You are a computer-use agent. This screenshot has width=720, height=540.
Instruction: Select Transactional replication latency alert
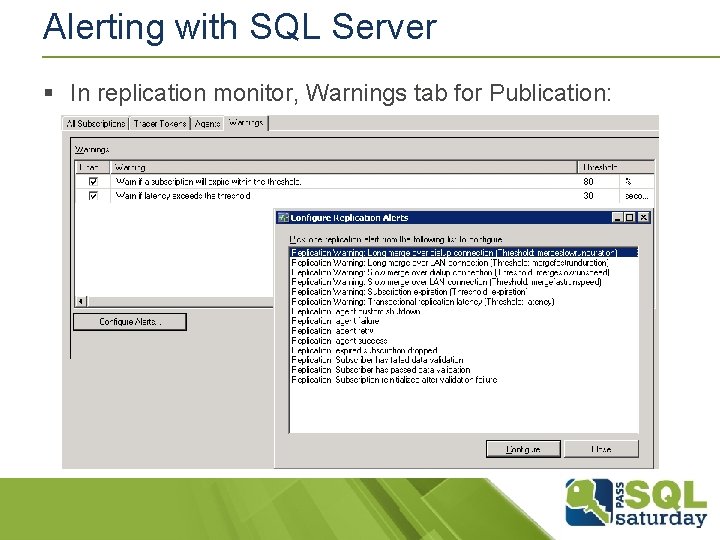tap(423, 302)
